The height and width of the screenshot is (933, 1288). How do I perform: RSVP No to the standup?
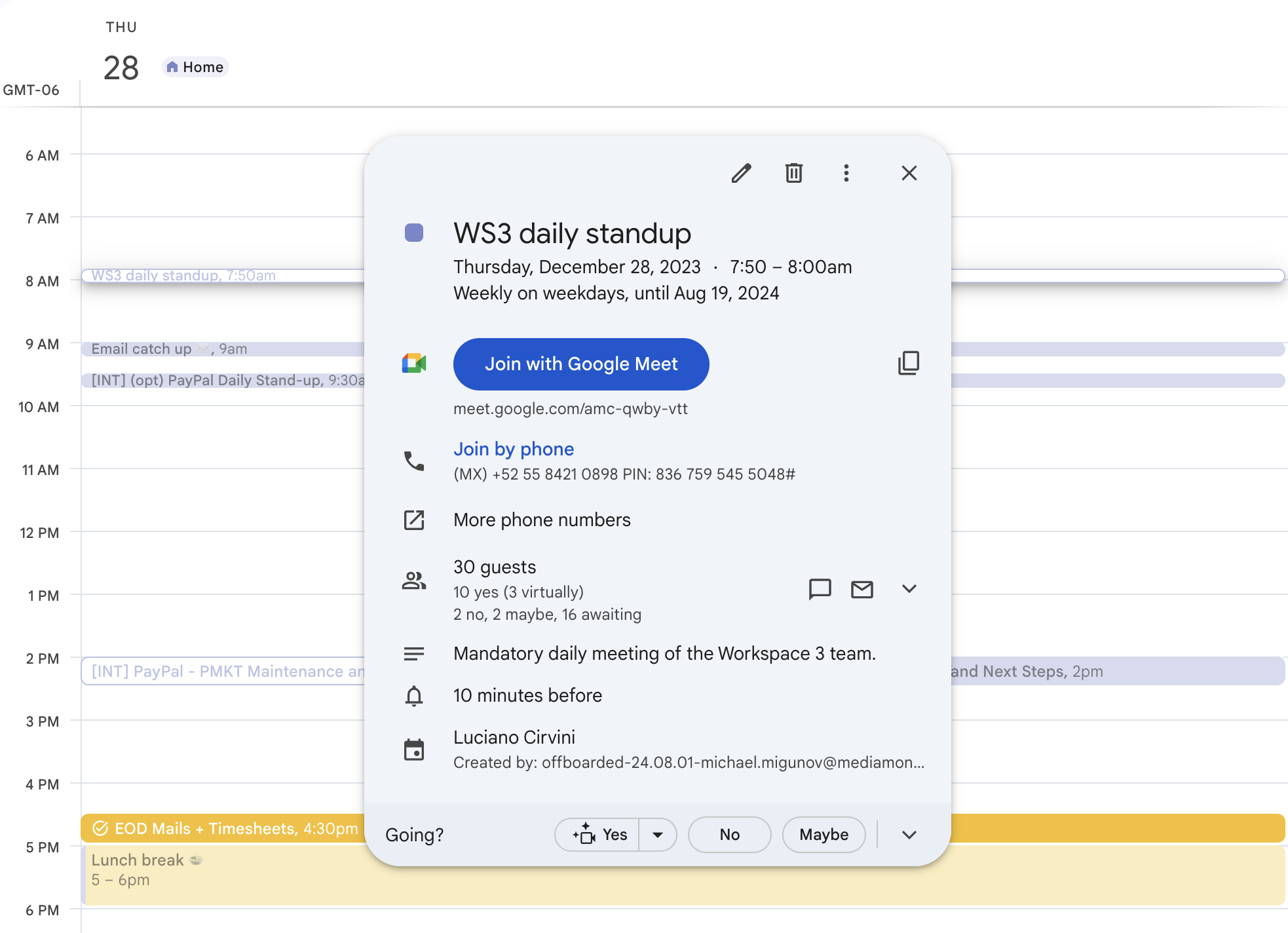(x=729, y=834)
